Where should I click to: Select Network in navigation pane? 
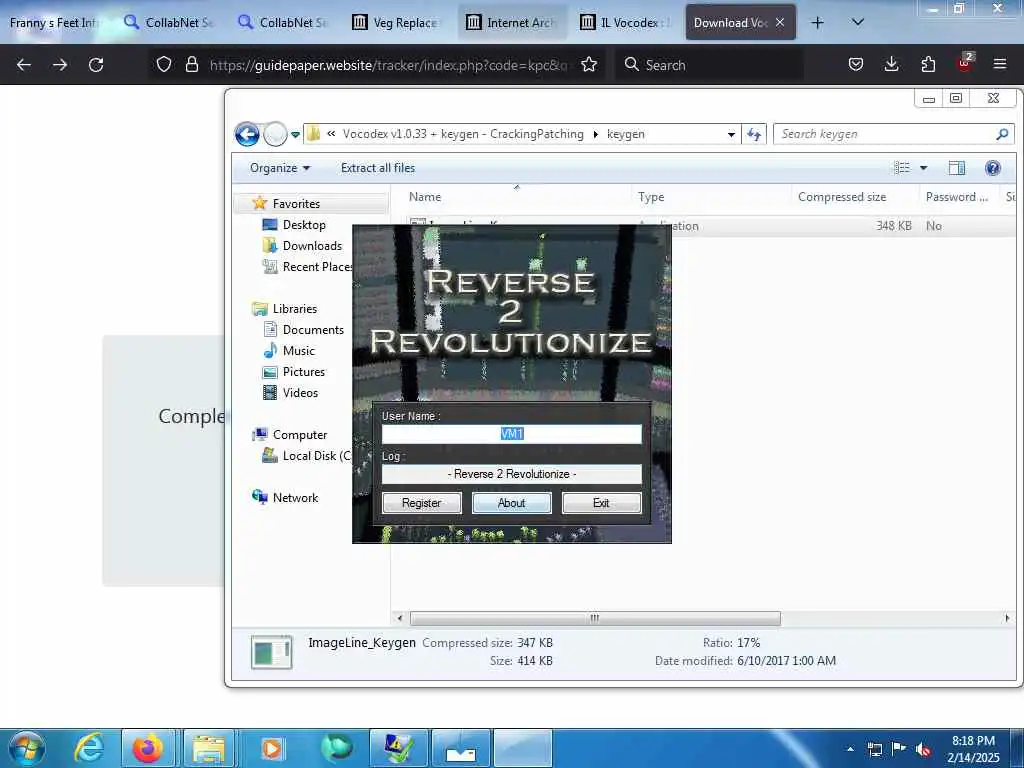coord(295,498)
